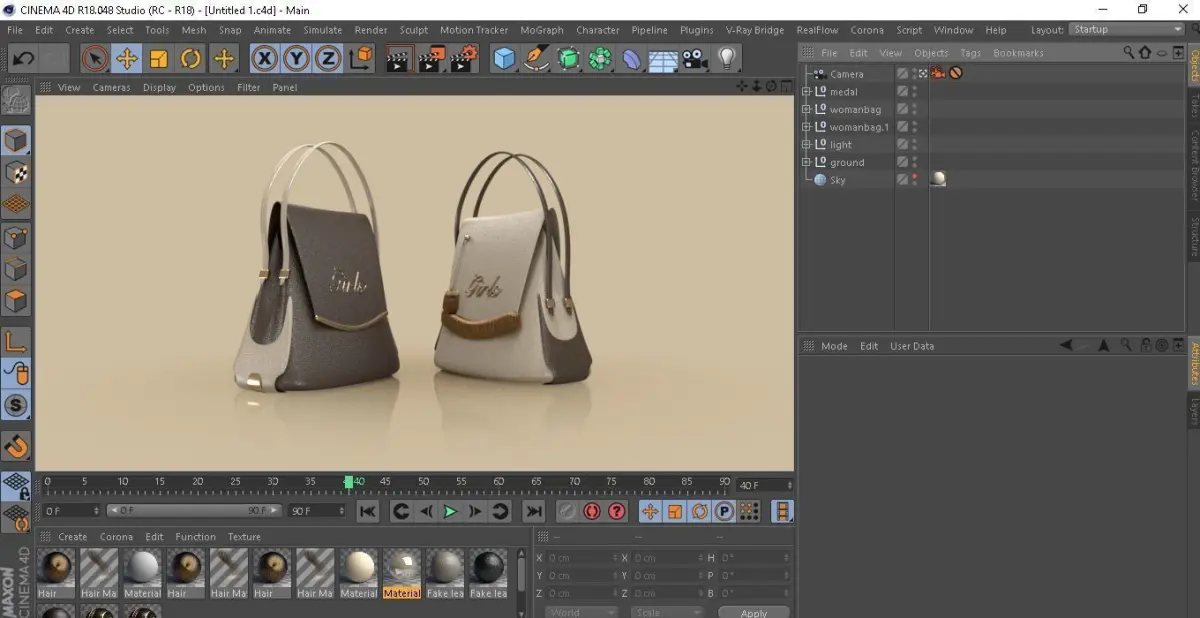The image size is (1200, 618).
Task: Switch to the Content Browser side tab
Action: tap(1193, 167)
